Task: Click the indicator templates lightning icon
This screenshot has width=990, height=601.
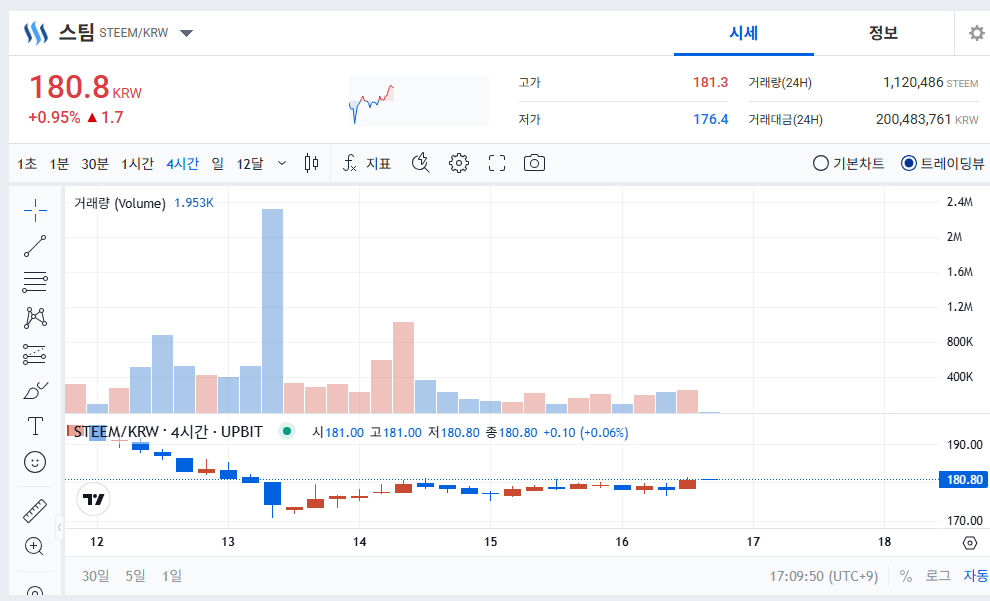Action: tap(420, 164)
